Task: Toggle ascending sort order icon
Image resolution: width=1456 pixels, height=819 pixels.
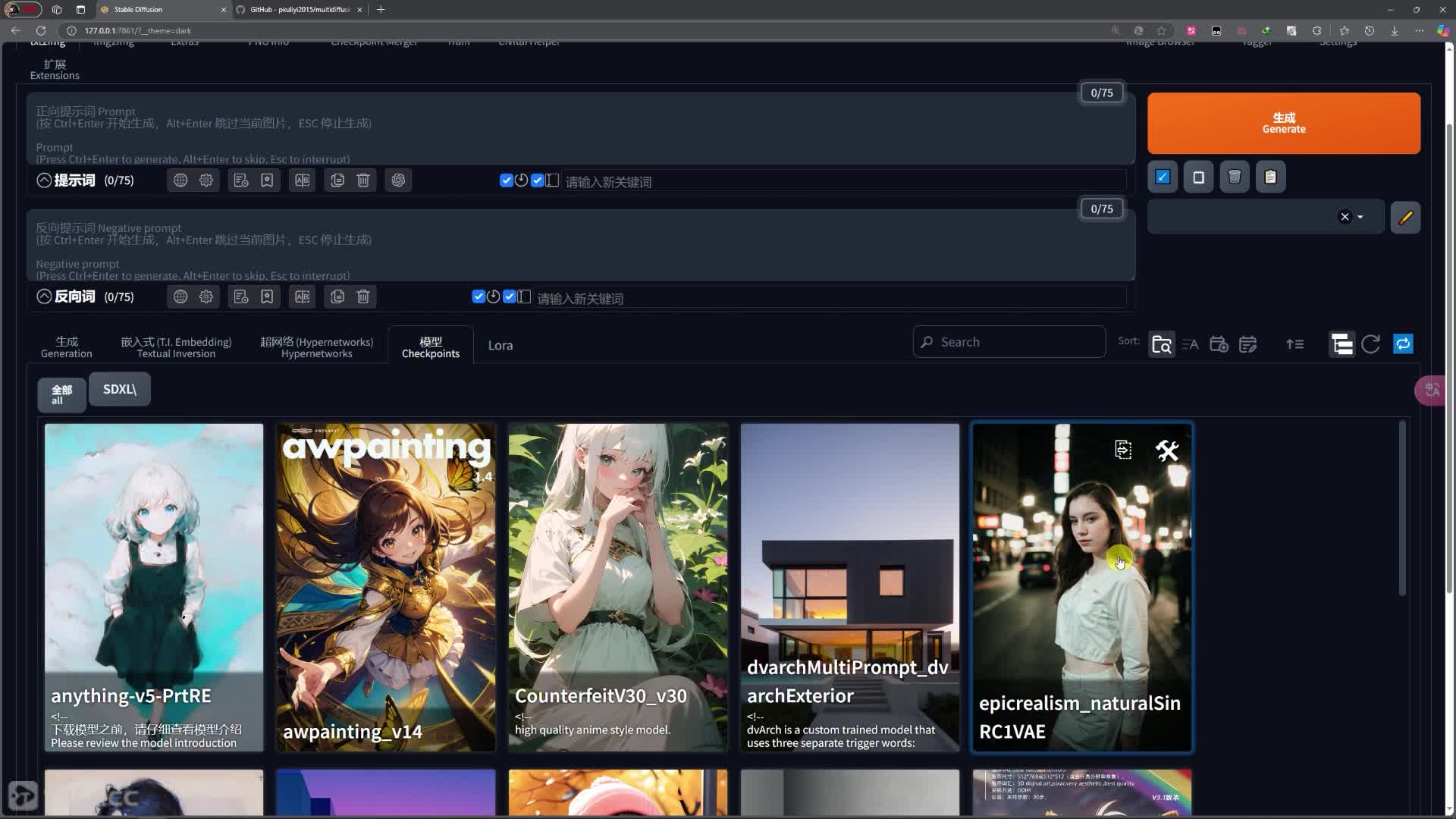Action: coord(1295,344)
